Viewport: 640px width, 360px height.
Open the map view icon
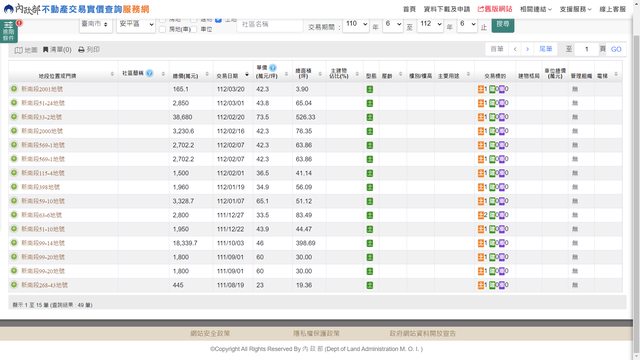18,50
